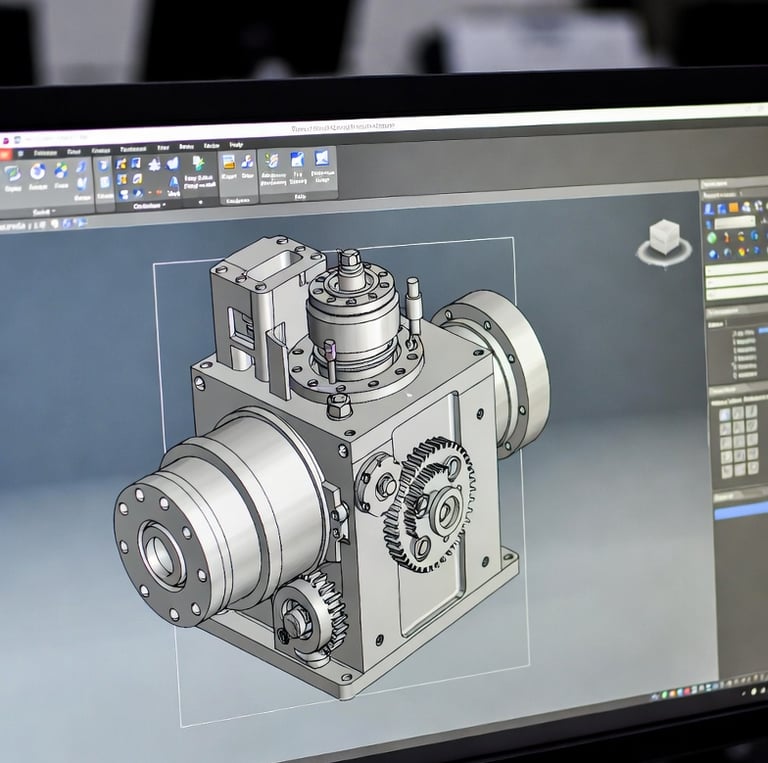Expand the Sketch group dropdown arrow in the ribbon
The width and height of the screenshot is (768, 763).
pos(53,211)
